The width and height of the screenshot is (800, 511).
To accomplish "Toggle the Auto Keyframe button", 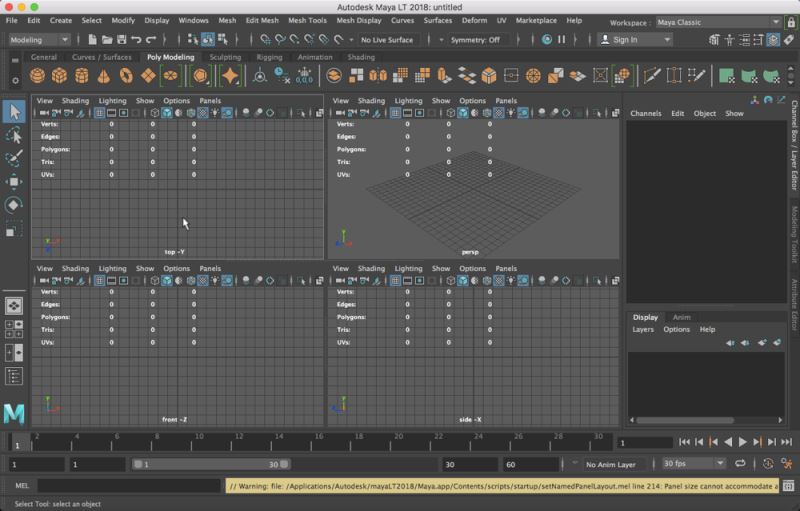I will pyautogui.click(x=768, y=464).
